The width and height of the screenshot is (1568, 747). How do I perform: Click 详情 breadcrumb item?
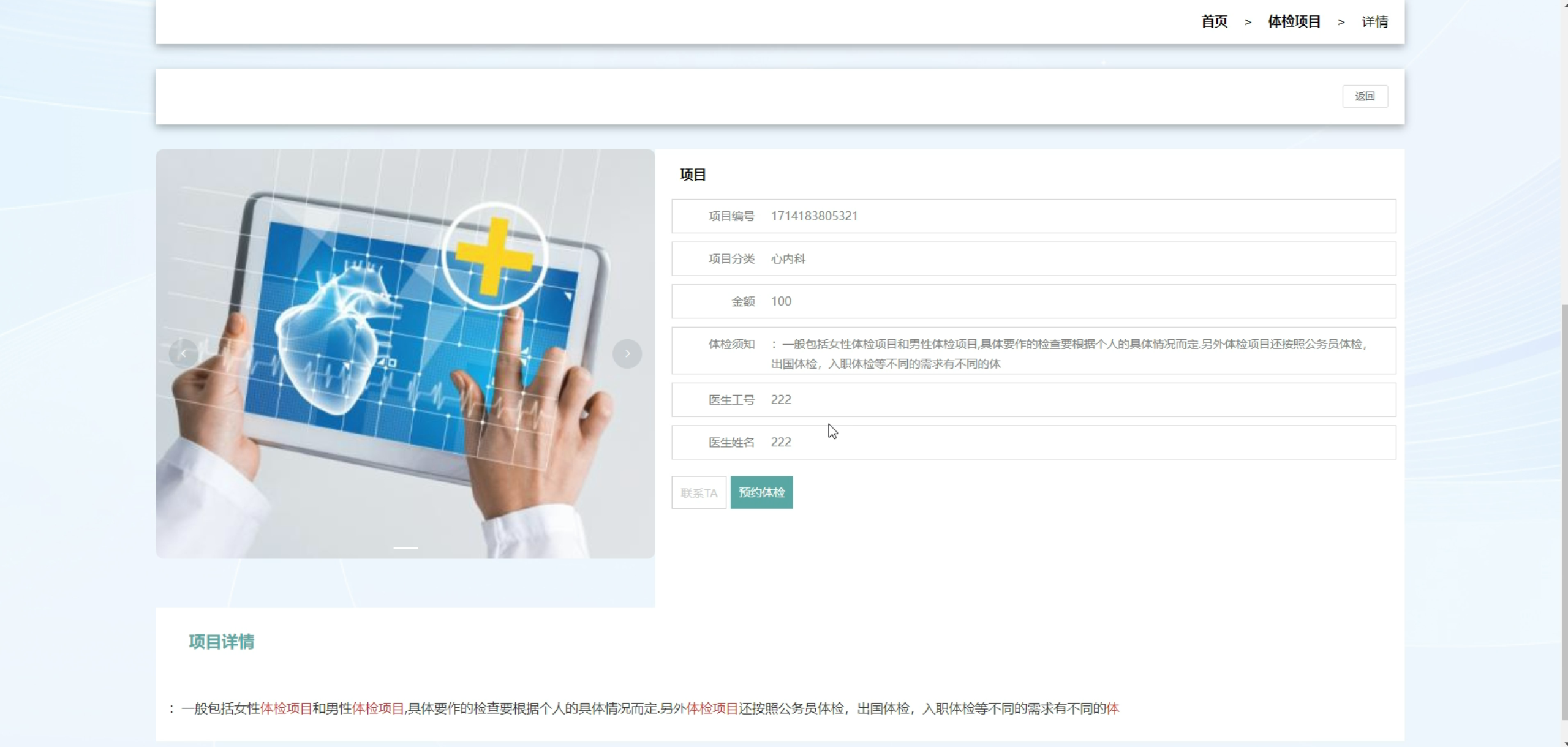point(1374,22)
